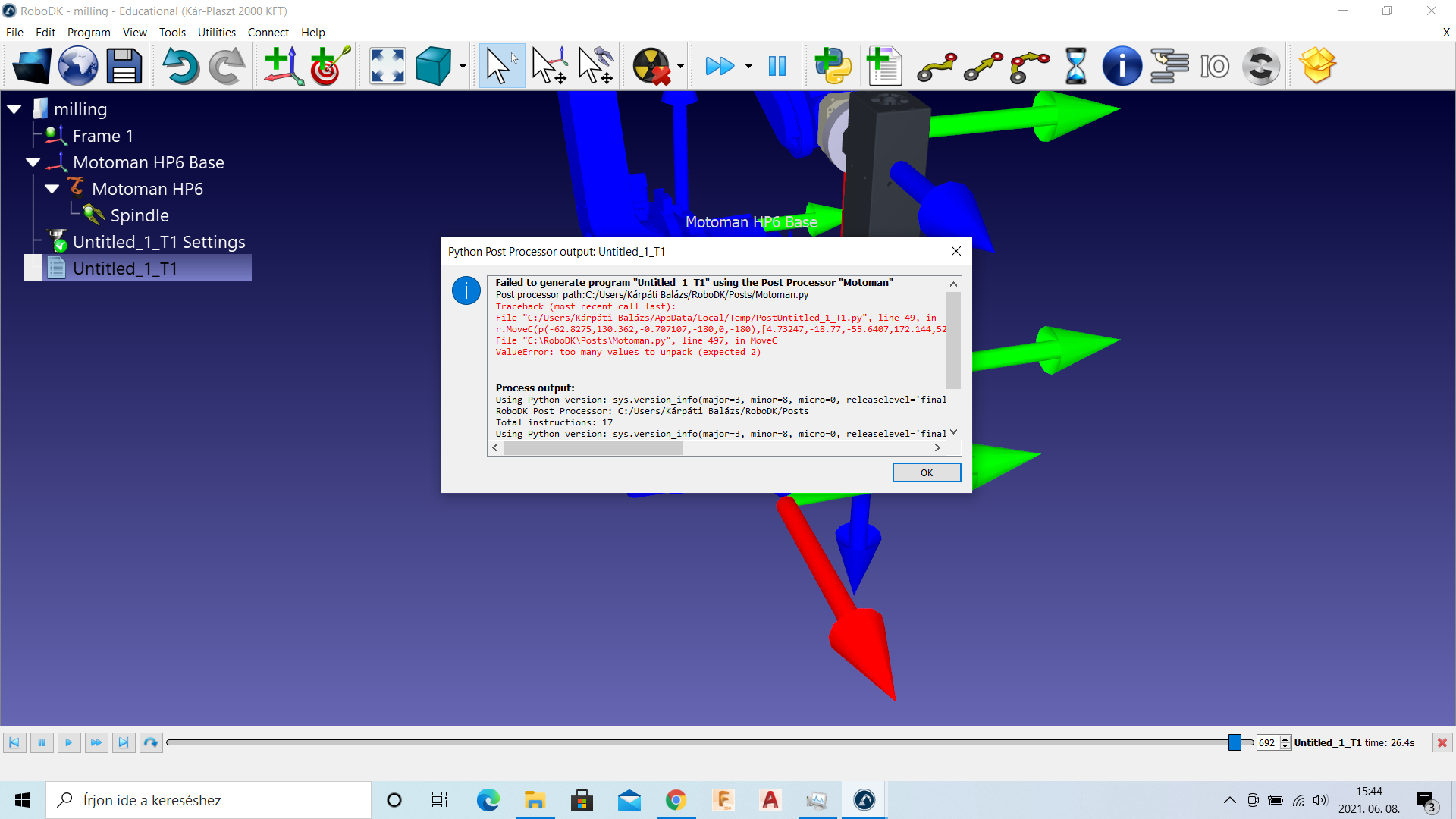This screenshot has height=819, width=1456.
Task: Click the Add target icon
Action: (329, 66)
